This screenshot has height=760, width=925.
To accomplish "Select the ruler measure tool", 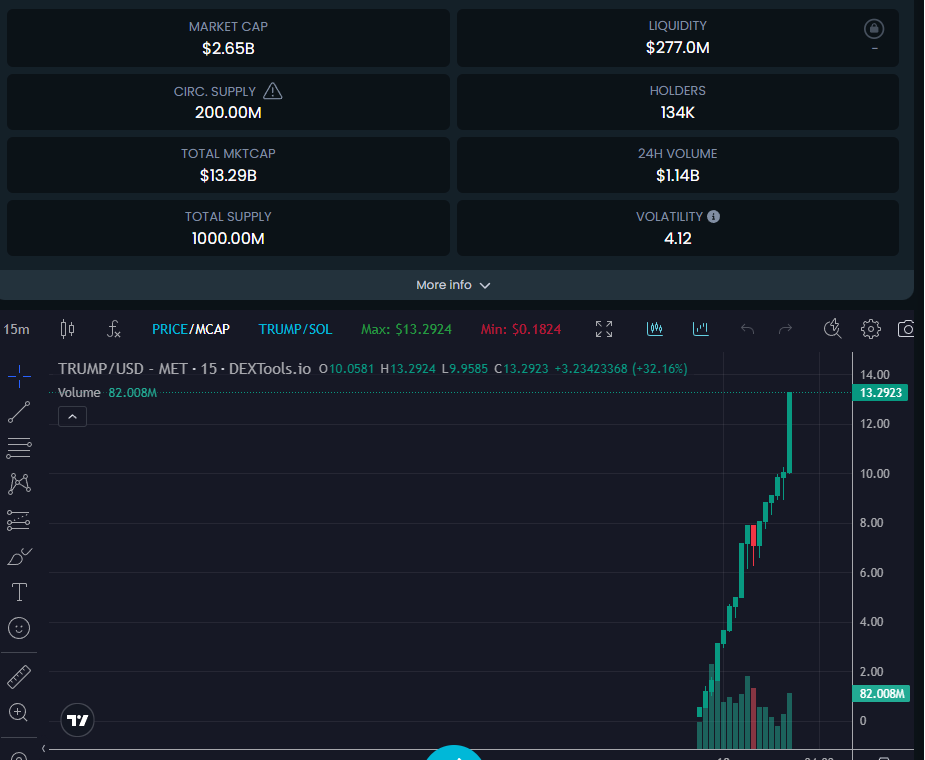I will tap(19, 677).
